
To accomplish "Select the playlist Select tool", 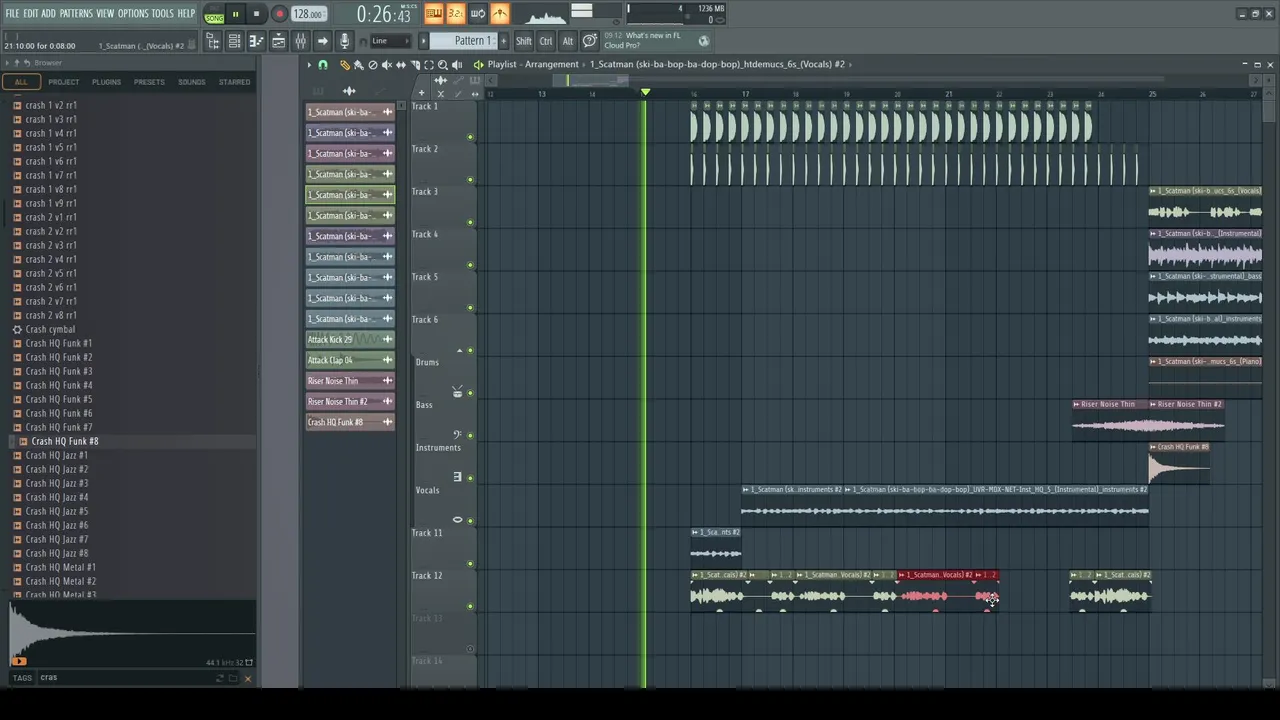I will pos(429,65).
